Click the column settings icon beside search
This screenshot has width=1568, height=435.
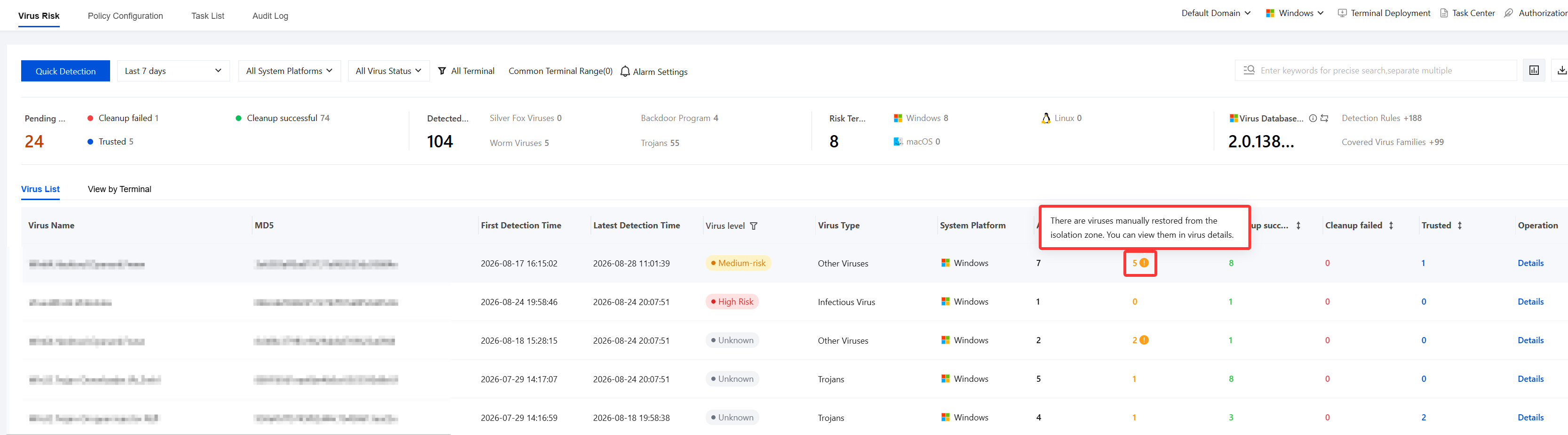pos(1534,71)
